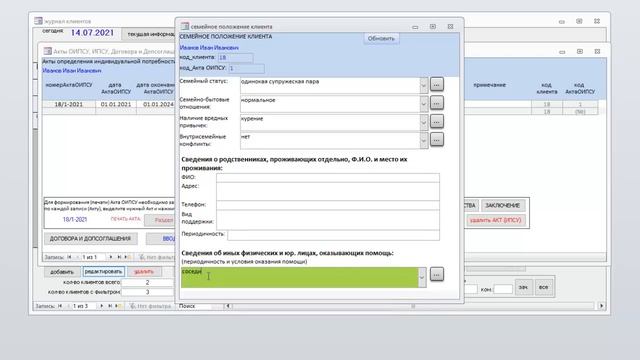Viewport: 640px width, 360px height.
Task: Open the ellipsis button beside Внутрисемейные конфликты
Action: pos(437,140)
